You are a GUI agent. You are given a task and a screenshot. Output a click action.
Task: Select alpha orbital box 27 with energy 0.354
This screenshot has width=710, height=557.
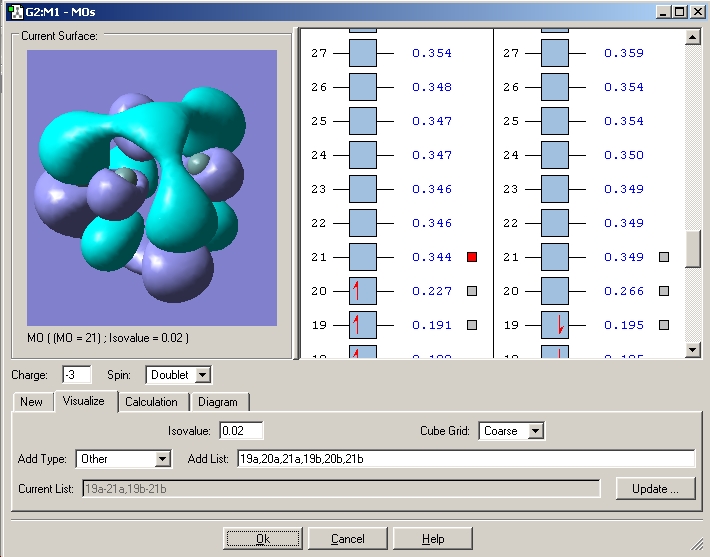click(363, 53)
